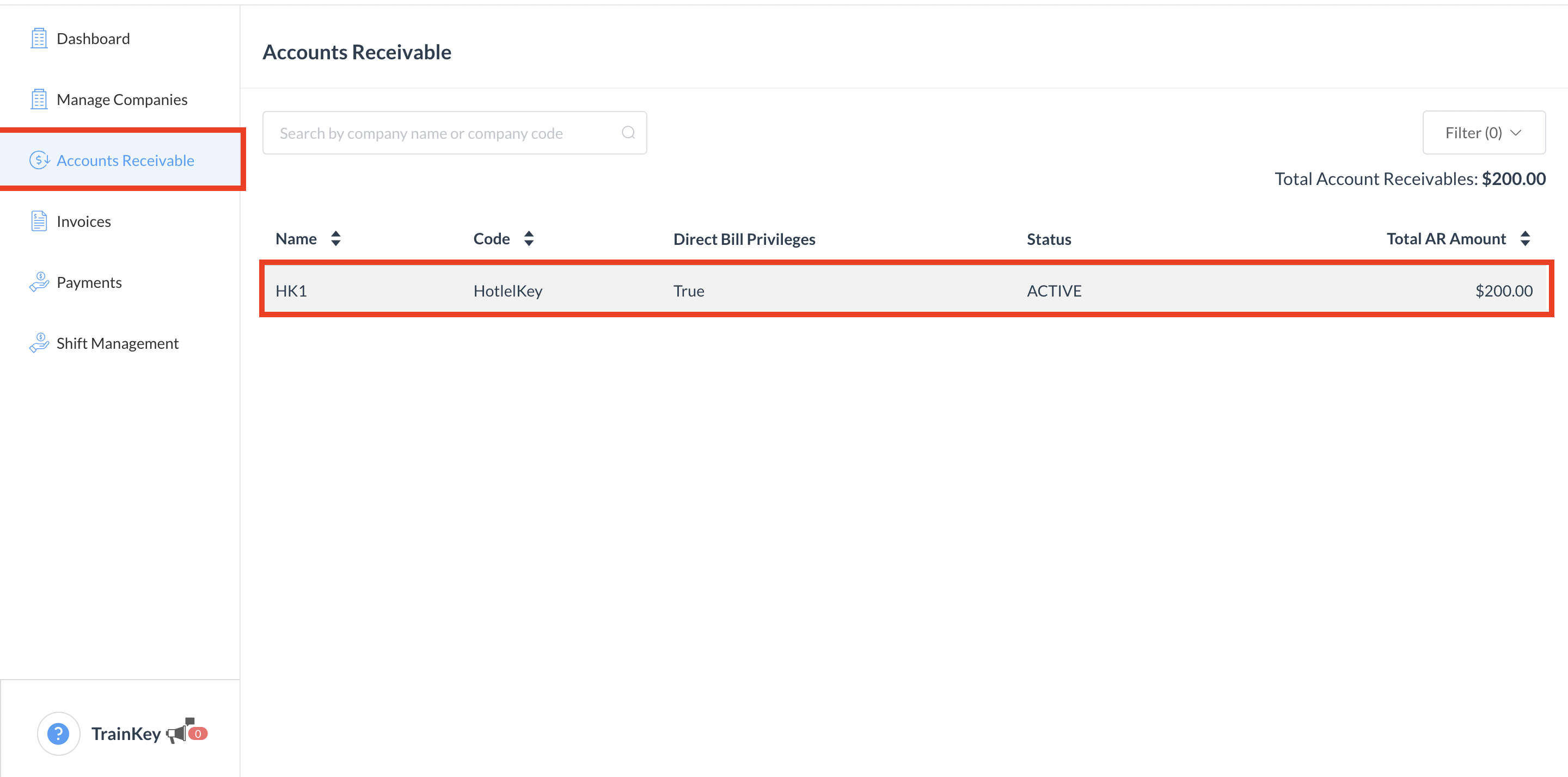Go to Shift Management page
This screenshot has height=777, width=1568.
click(x=118, y=343)
